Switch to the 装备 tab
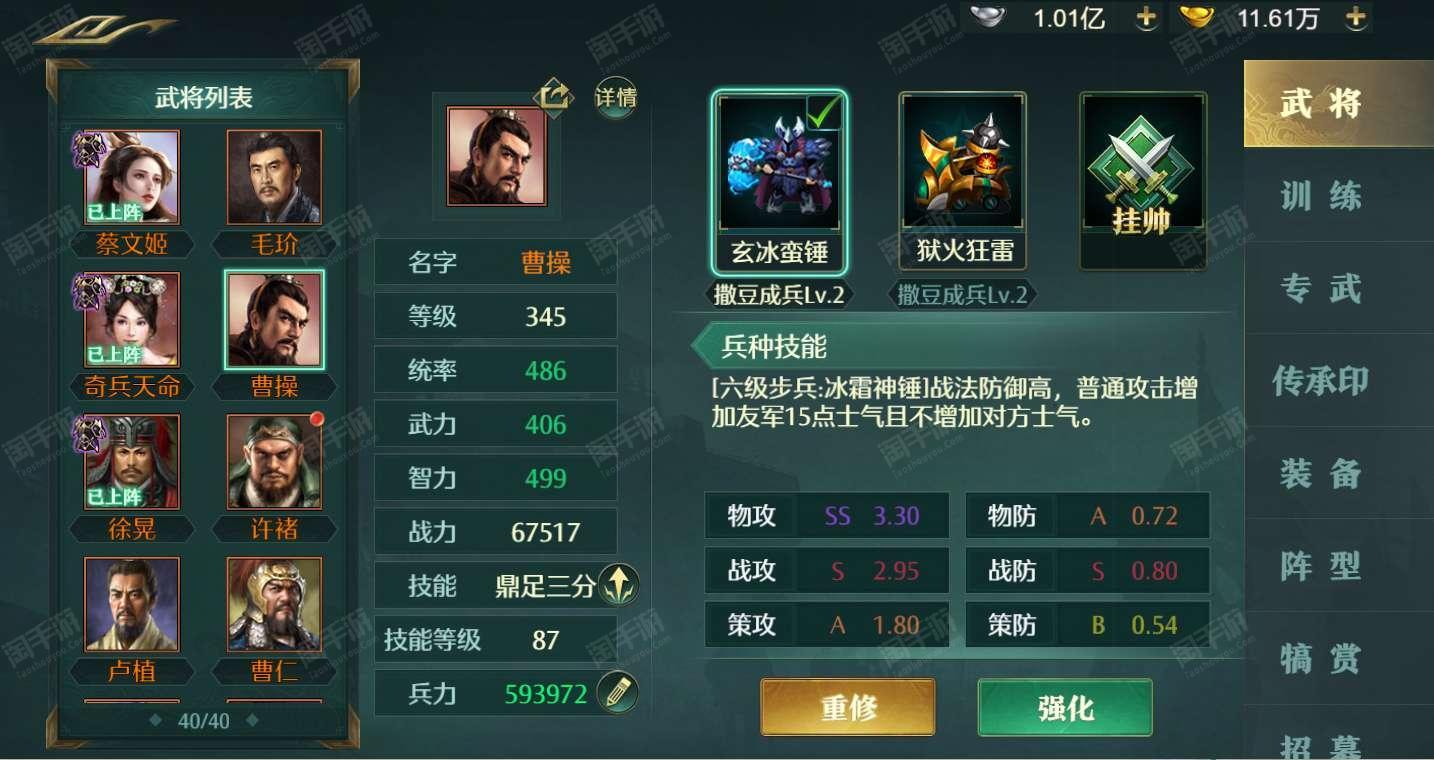Viewport: 1434px width, 760px height. click(x=1321, y=473)
